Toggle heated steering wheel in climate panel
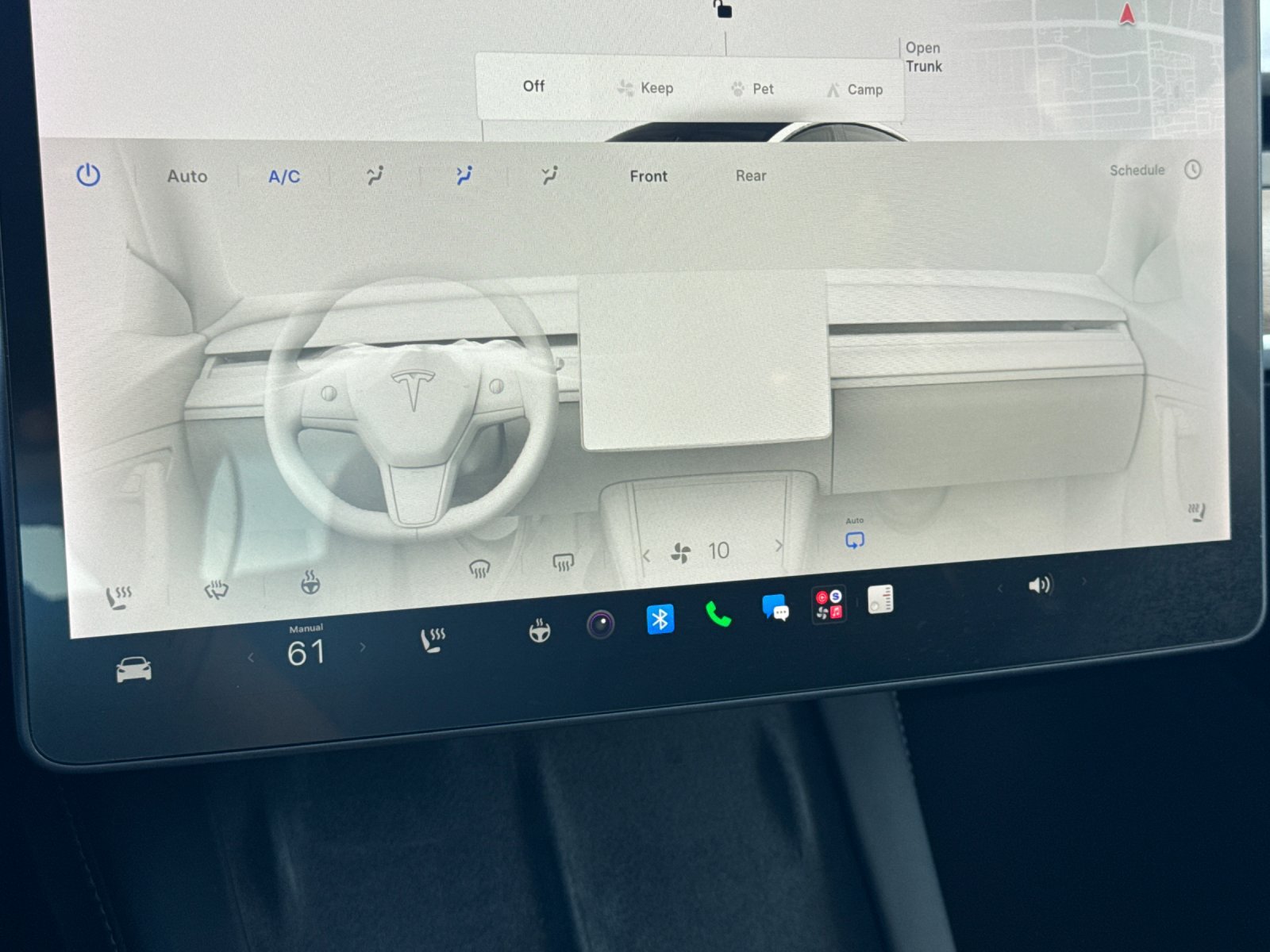This screenshot has width=1270, height=952. pyautogui.click(x=310, y=583)
